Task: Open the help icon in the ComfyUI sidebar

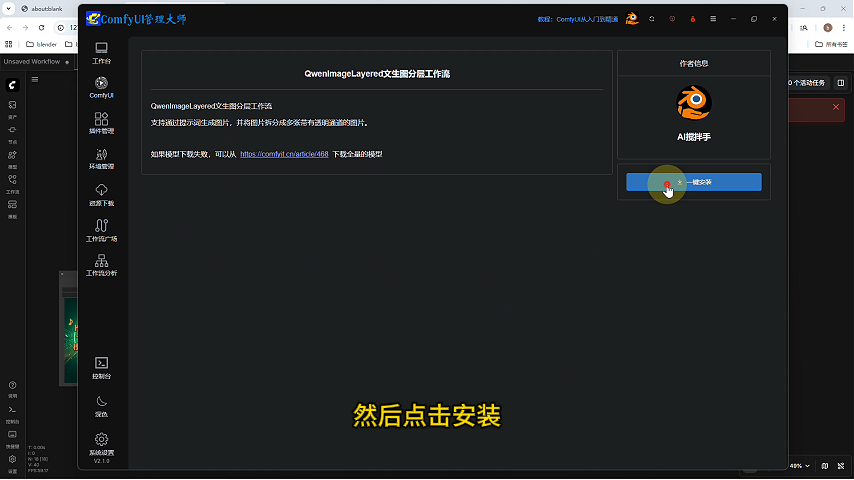Action: coord(13,388)
